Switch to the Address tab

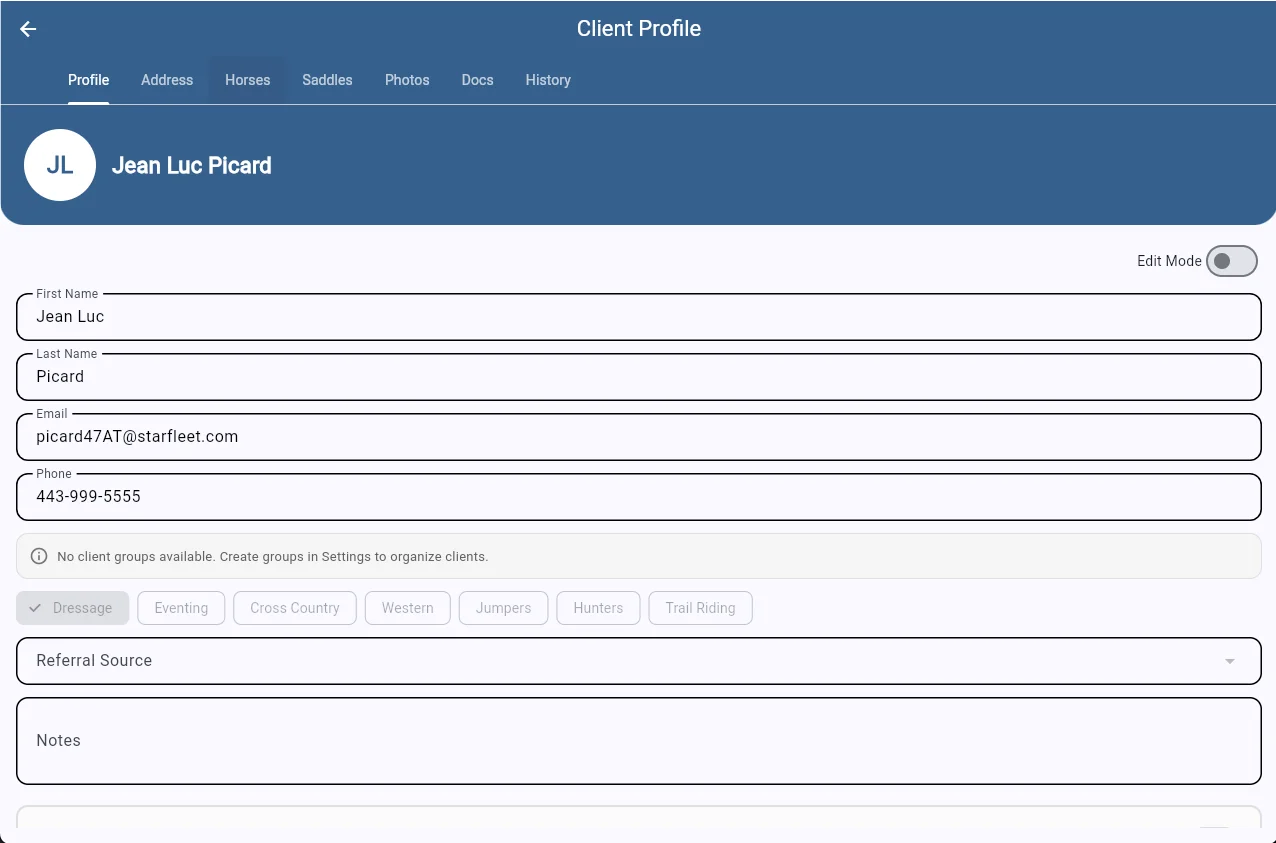pyautogui.click(x=167, y=80)
